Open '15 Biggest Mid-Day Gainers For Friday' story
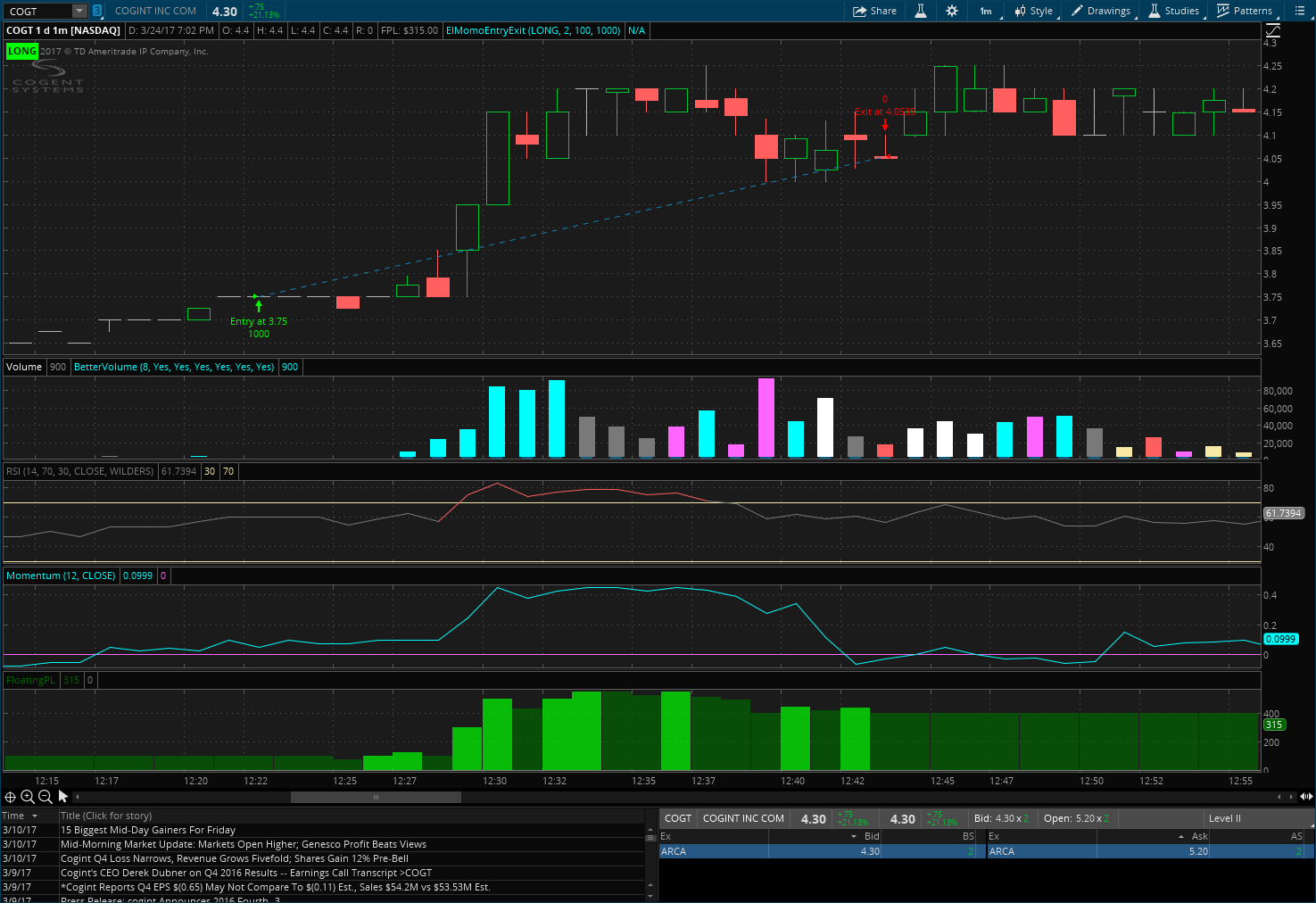This screenshot has height=903, width=1316. click(148, 830)
